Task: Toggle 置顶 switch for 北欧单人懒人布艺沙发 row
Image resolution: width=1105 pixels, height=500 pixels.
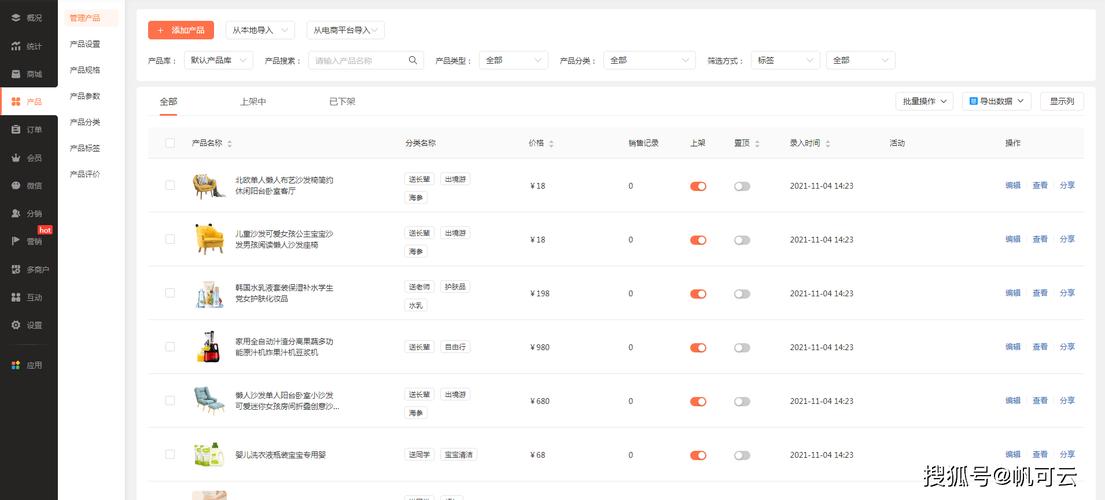Action: [x=742, y=186]
